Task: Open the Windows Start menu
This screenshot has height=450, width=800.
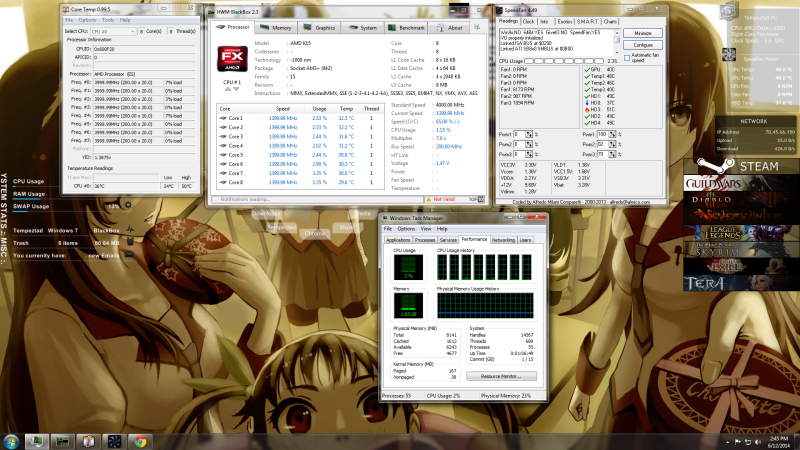Action: tap(12, 441)
